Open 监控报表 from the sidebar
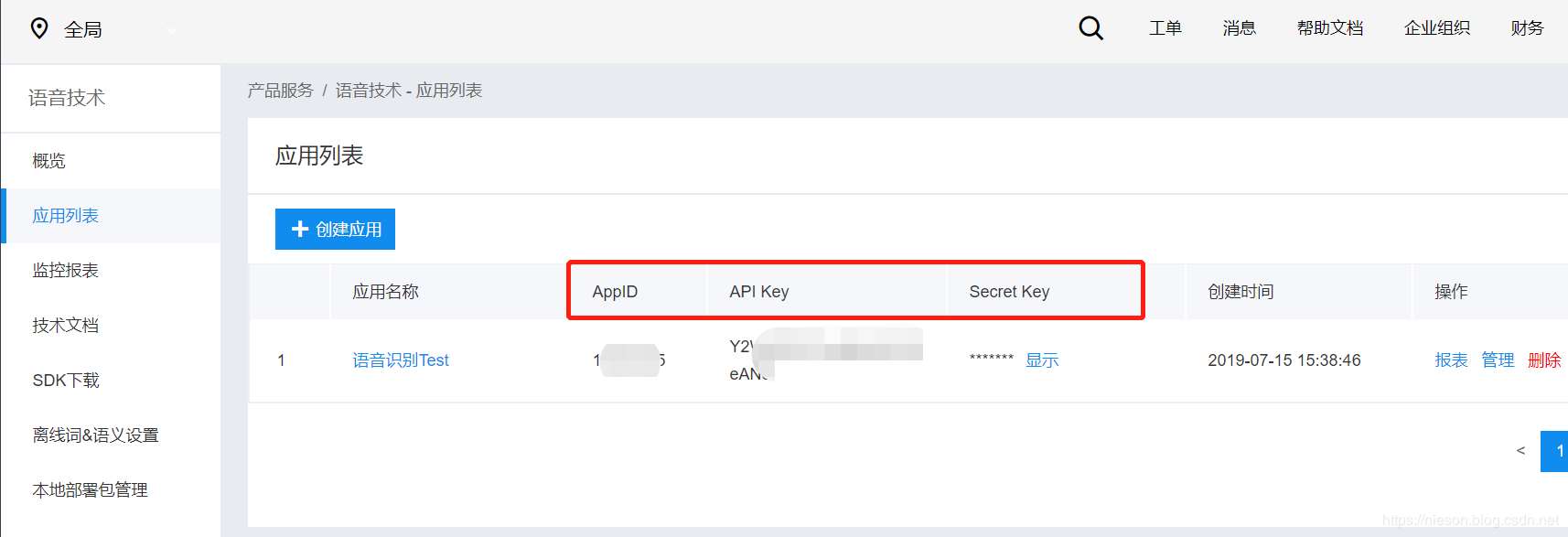The width and height of the screenshot is (1568, 537). 66,271
